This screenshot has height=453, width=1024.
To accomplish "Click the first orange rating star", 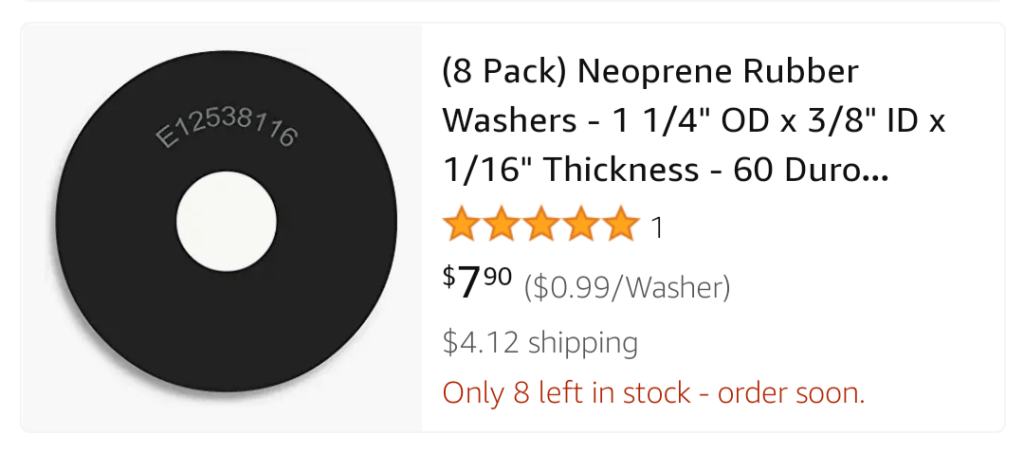I will click(461, 225).
